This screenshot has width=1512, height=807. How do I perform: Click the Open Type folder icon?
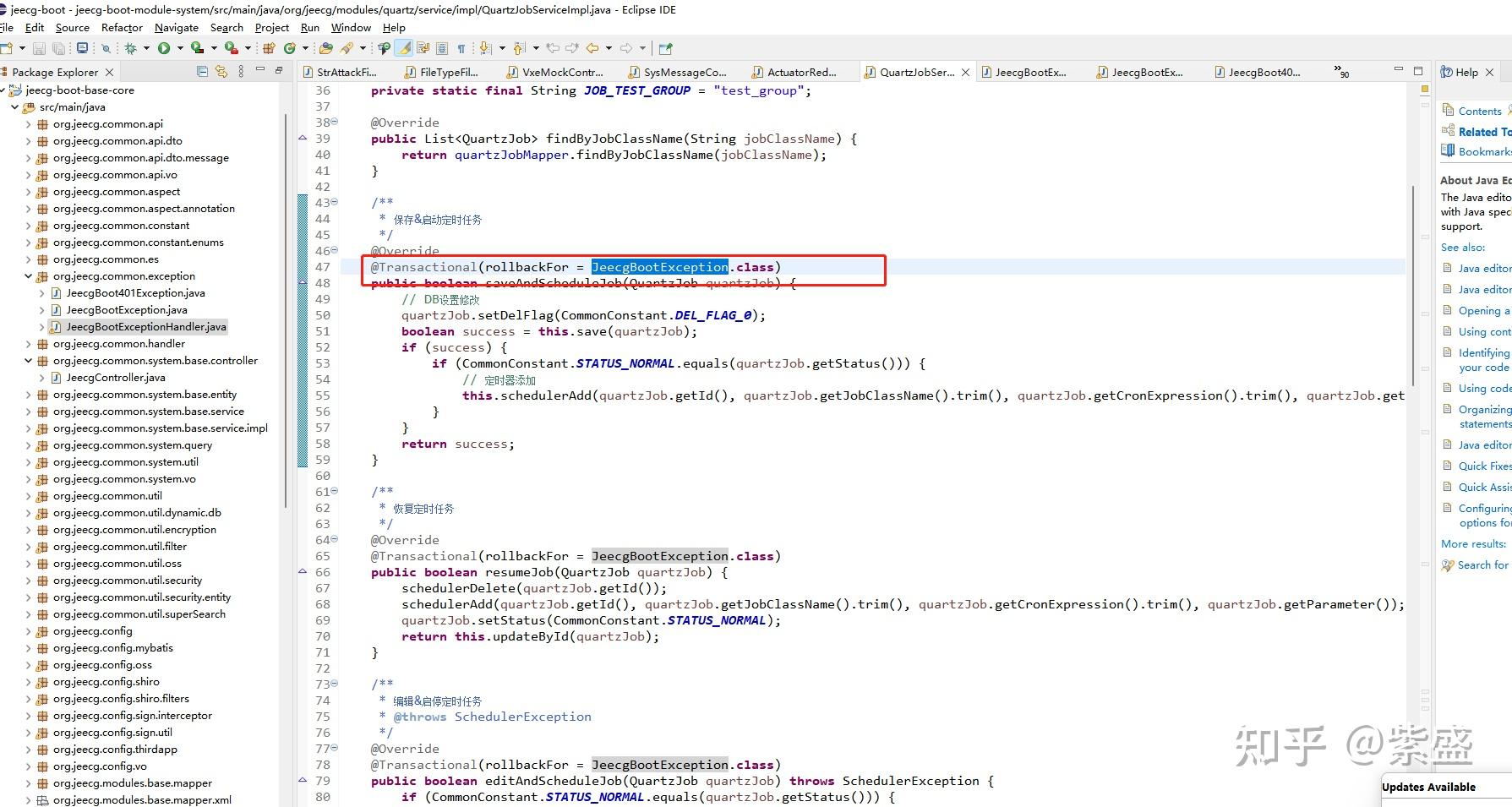(x=325, y=48)
